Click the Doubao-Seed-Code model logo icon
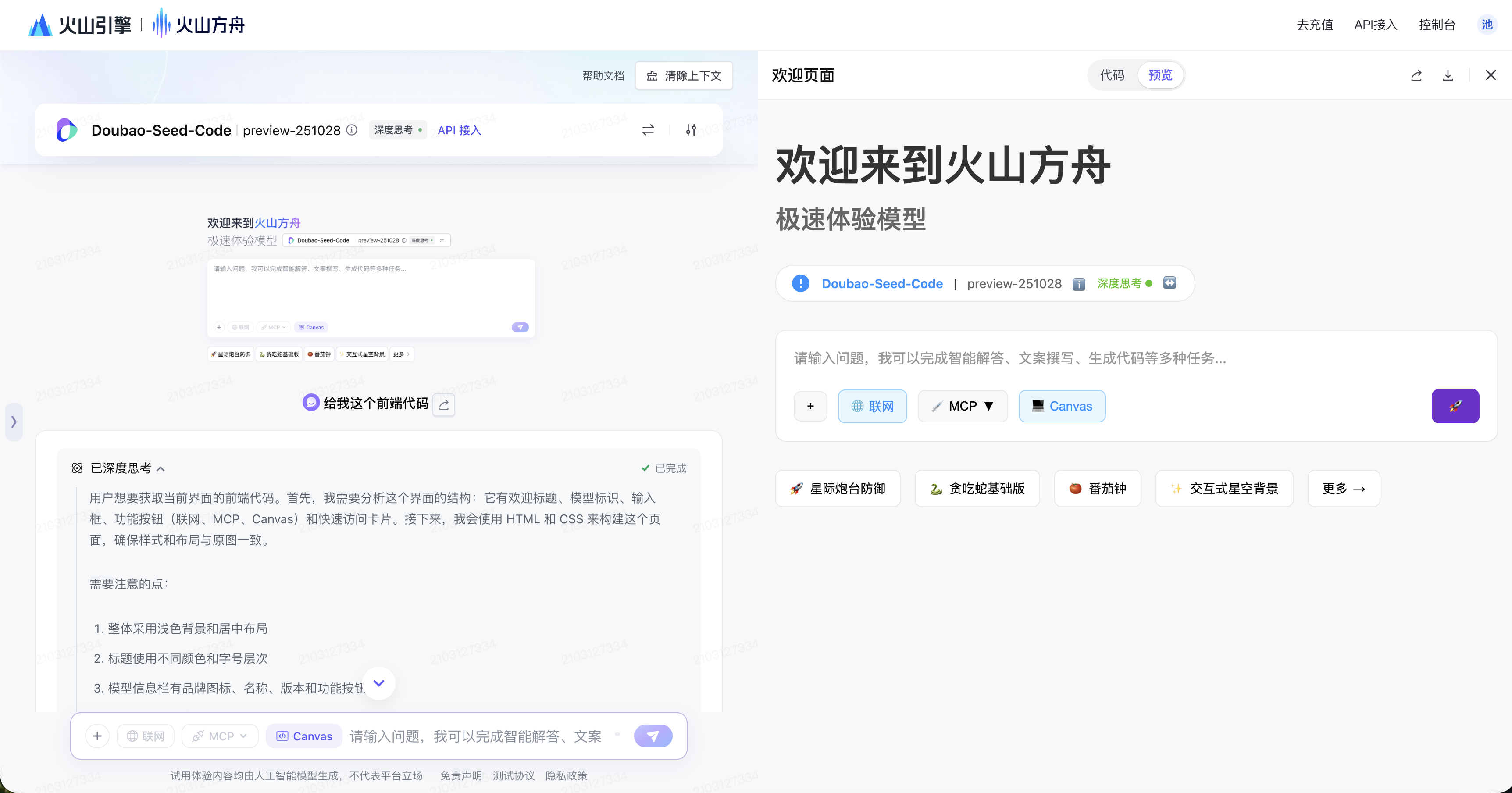The height and width of the screenshot is (793, 1512). (x=67, y=130)
